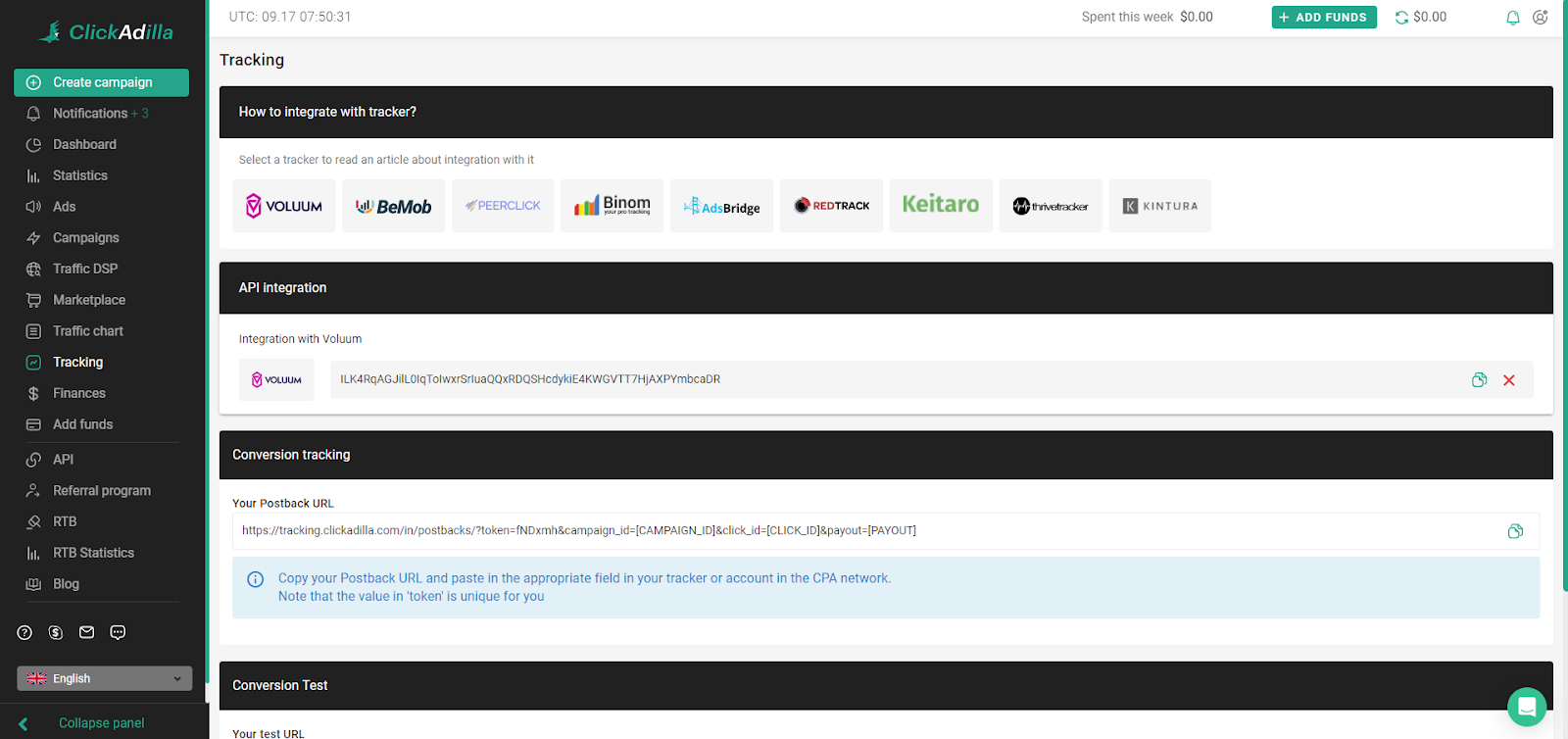Viewport: 1568px width, 739px height.
Task: Click the dollar sign icon in sidebar footer
Action: [56, 633]
